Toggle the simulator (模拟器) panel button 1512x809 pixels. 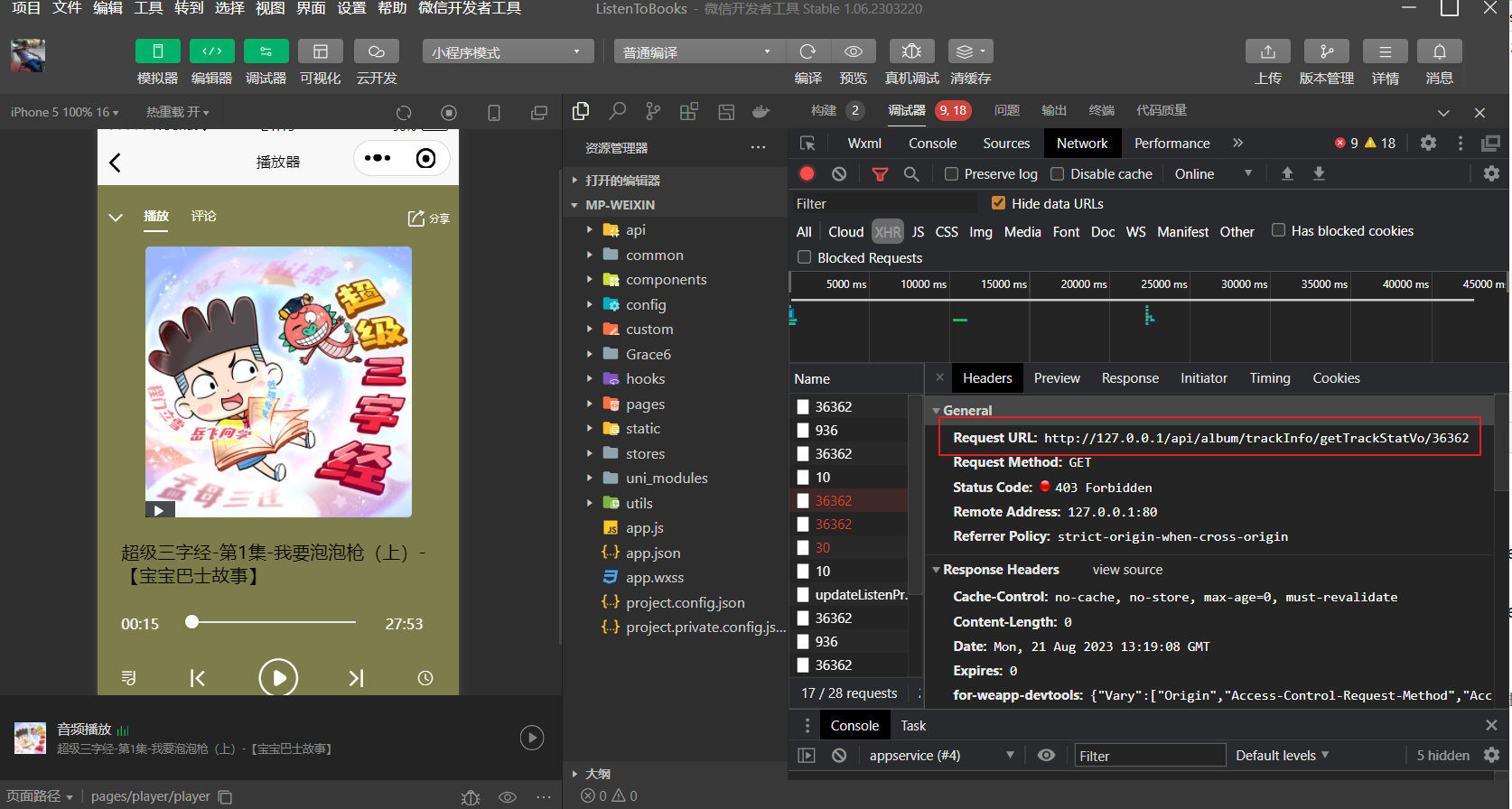pos(157,51)
